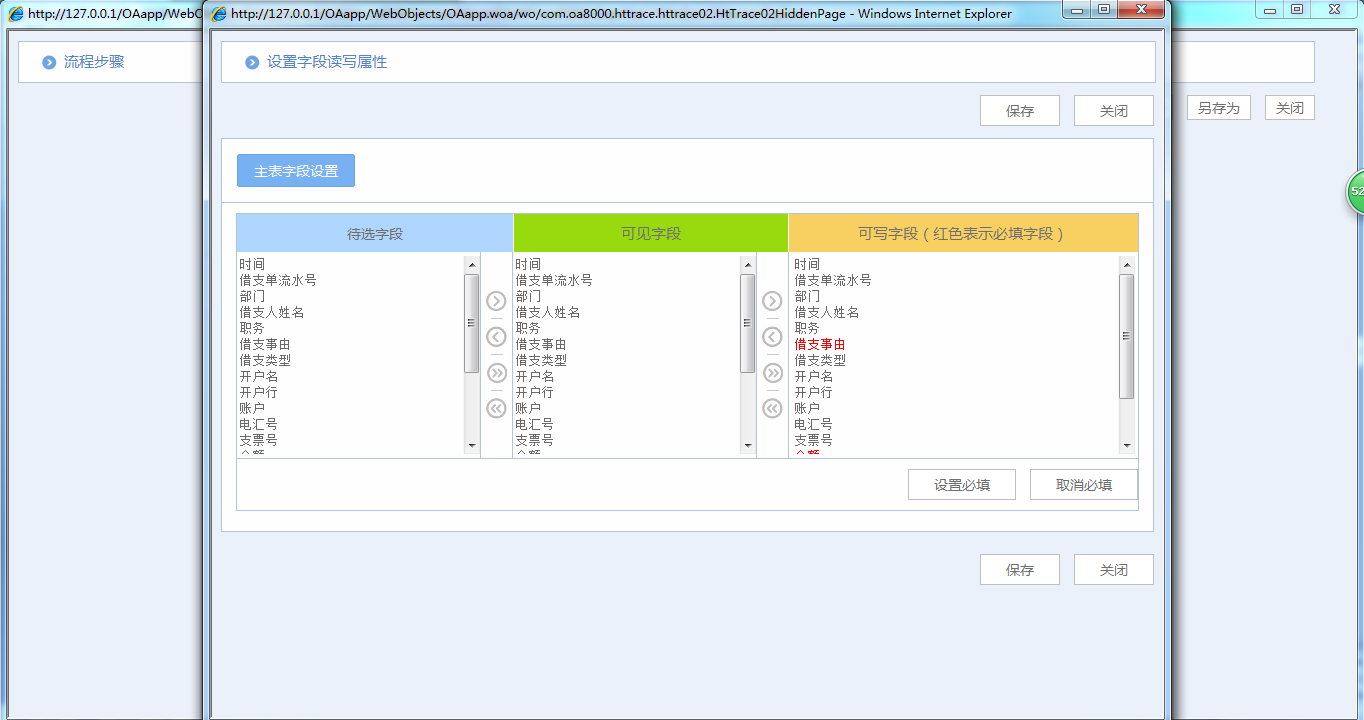
Task: Click the single left-arrow to remove from 可见字段
Action: pyautogui.click(x=496, y=336)
